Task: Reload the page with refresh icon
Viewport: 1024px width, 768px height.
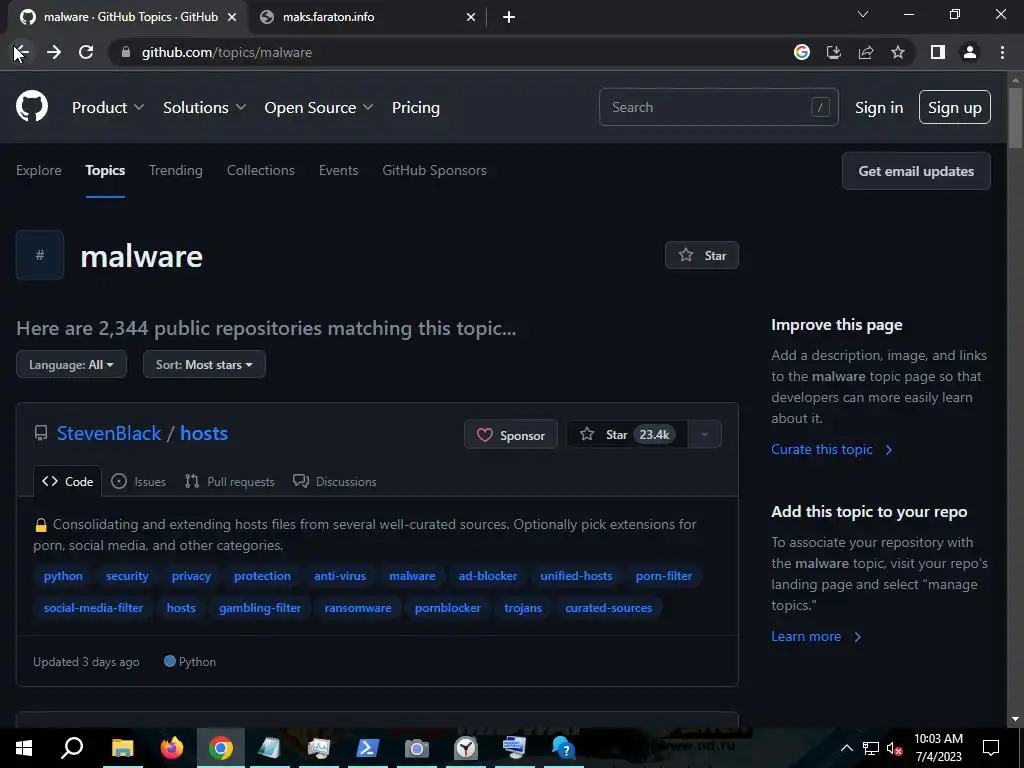Action: point(86,52)
